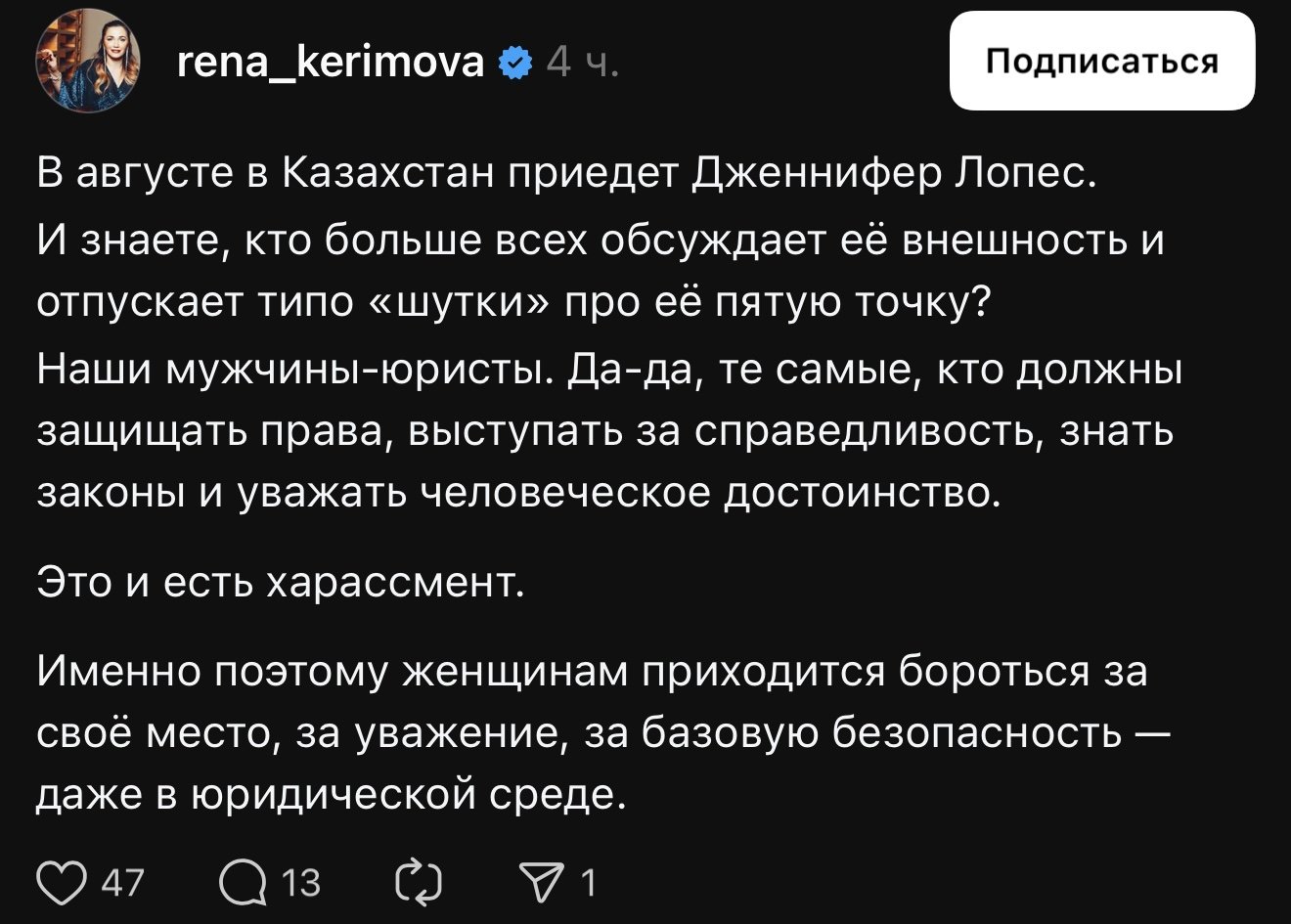Open the rena_kerimova username link
The height and width of the screenshot is (924, 1291).
pos(331,63)
